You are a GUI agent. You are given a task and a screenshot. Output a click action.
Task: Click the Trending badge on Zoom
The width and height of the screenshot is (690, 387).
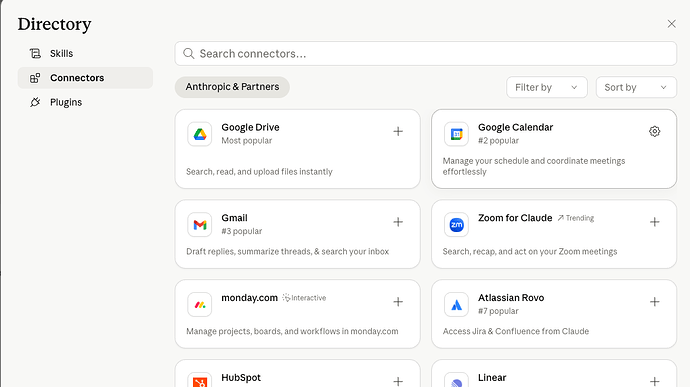[x=576, y=218]
